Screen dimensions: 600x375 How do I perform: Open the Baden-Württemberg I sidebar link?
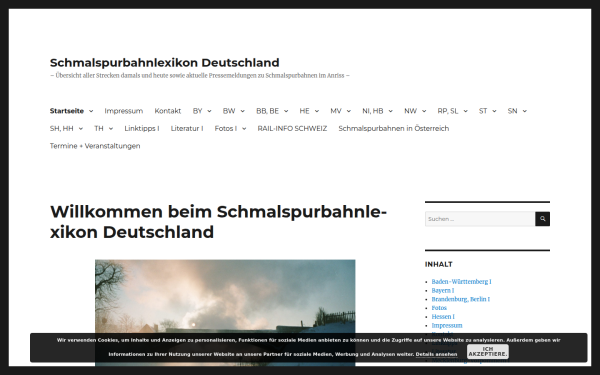pos(461,282)
